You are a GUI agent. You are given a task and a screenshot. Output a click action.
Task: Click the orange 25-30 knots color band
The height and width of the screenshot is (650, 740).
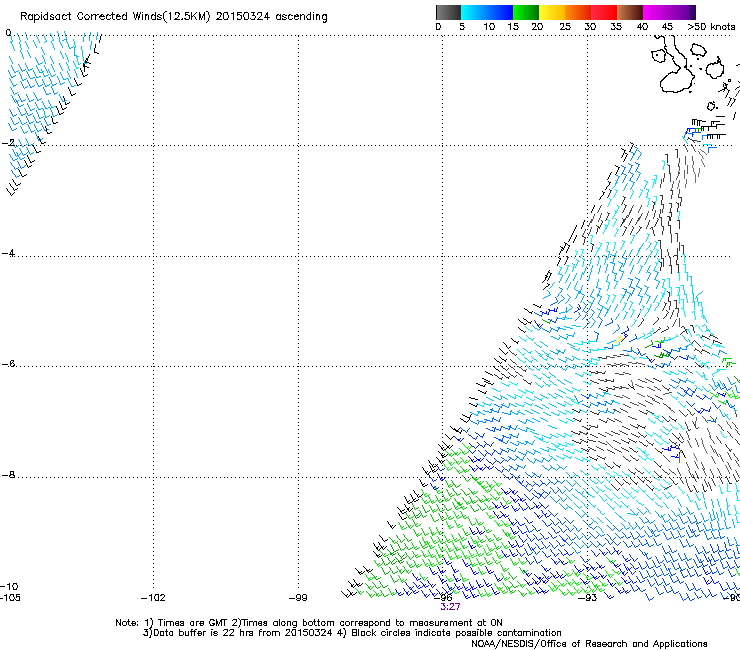(x=578, y=12)
